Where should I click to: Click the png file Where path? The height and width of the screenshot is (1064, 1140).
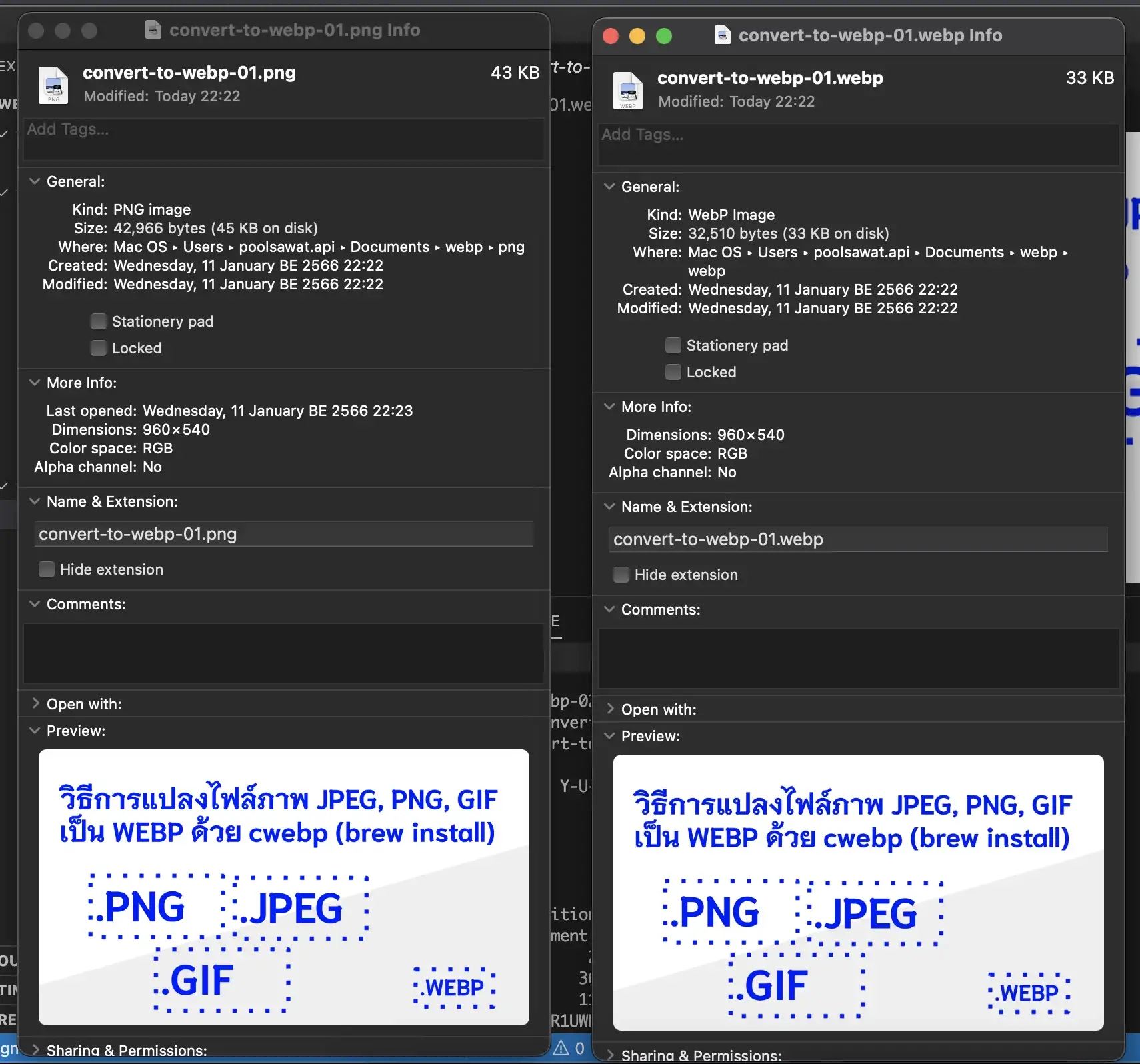[319, 247]
